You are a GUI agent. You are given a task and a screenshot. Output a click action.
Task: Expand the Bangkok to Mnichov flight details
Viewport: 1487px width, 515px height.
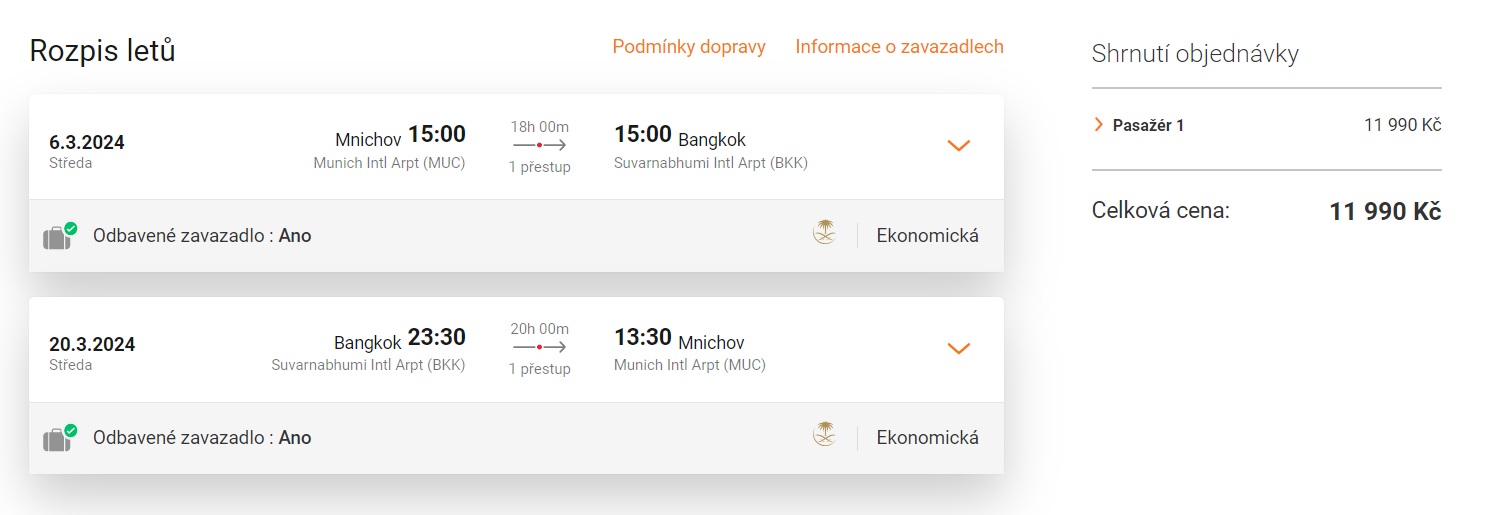(x=958, y=348)
